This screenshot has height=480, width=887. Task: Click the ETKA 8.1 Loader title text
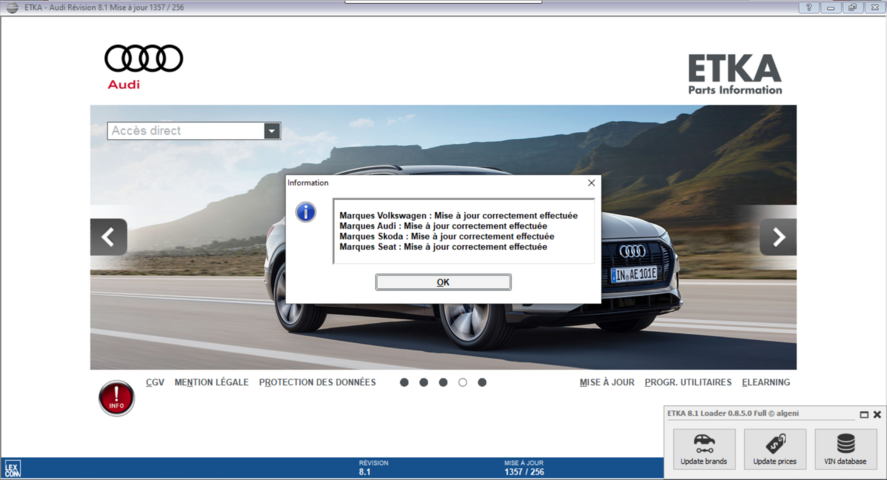pyautogui.click(x=733, y=413)
